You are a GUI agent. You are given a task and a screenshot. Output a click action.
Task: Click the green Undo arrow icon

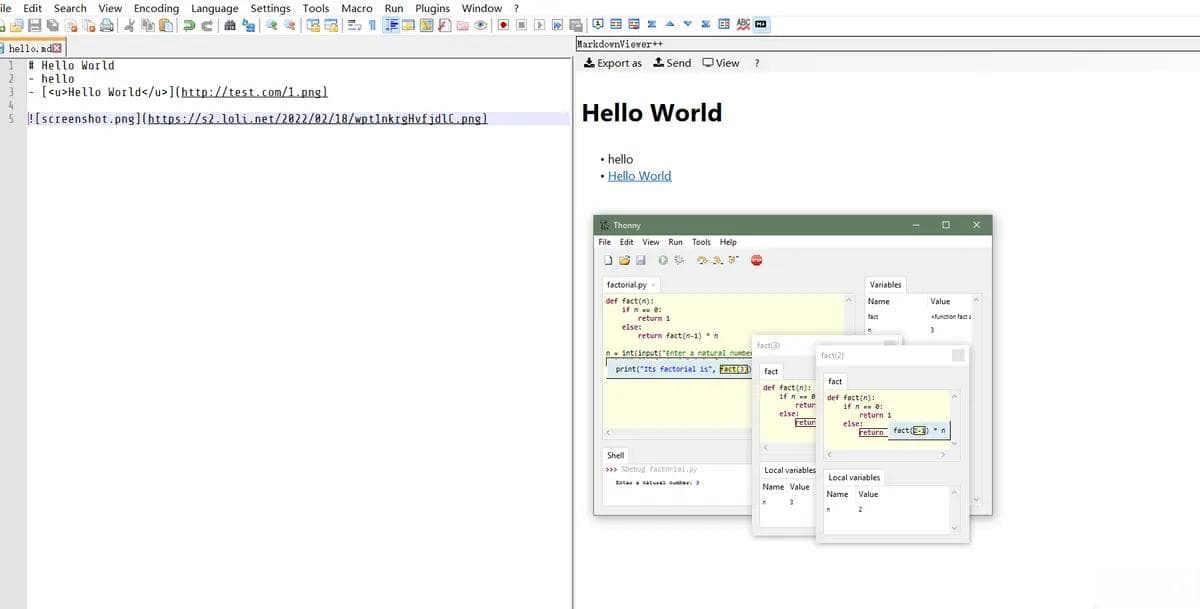click(x=189, y=25)
